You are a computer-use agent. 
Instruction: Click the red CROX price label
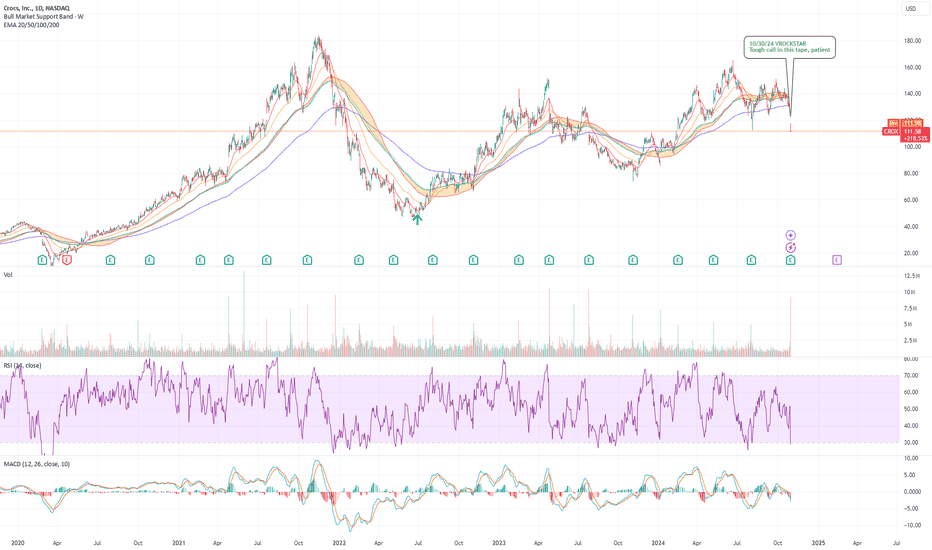891,131
